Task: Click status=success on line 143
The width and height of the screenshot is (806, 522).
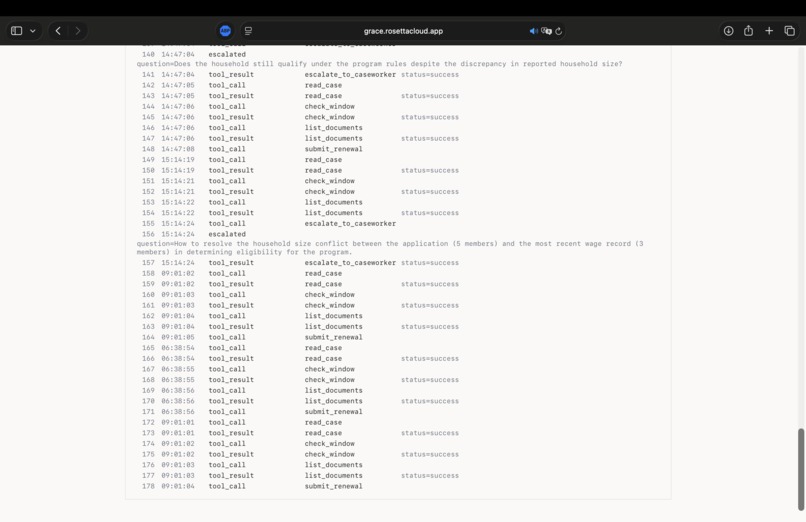Action: [430, 96]
